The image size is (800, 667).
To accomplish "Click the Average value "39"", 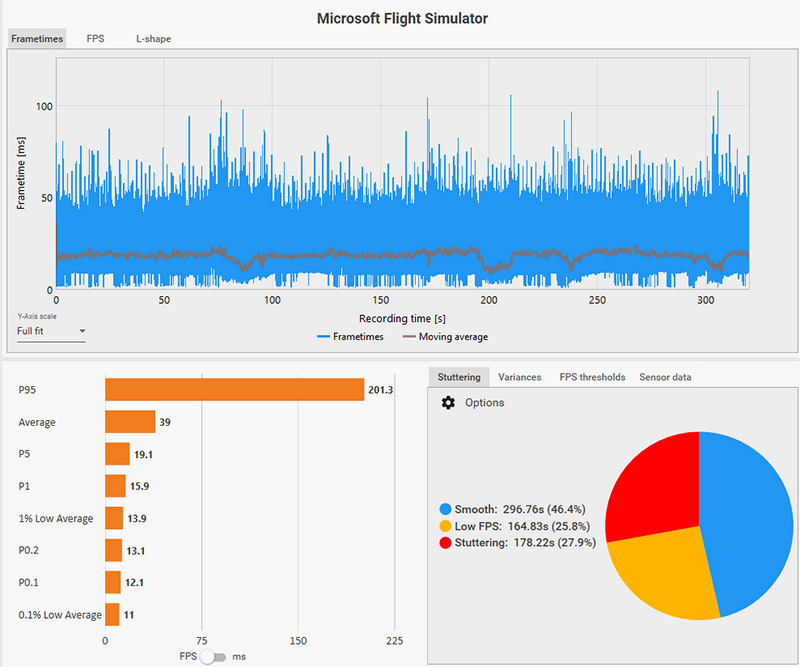I will (x=165, y=422).
